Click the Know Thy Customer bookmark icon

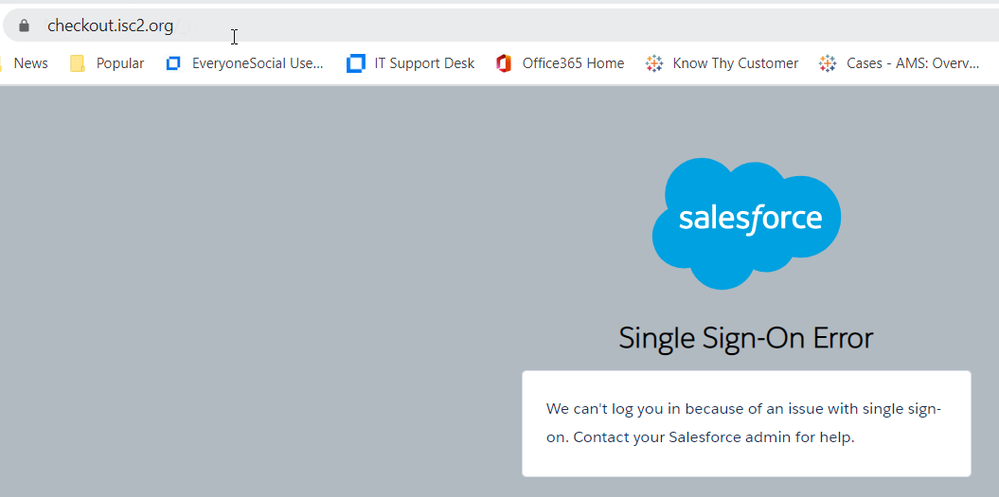point(654,63)
